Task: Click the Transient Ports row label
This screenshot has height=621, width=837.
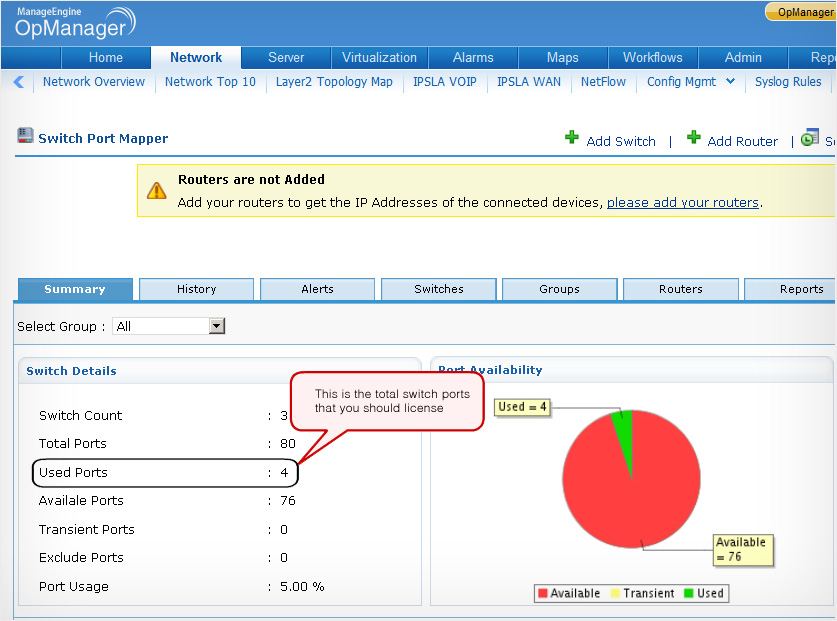Action: tap(86, 530)
